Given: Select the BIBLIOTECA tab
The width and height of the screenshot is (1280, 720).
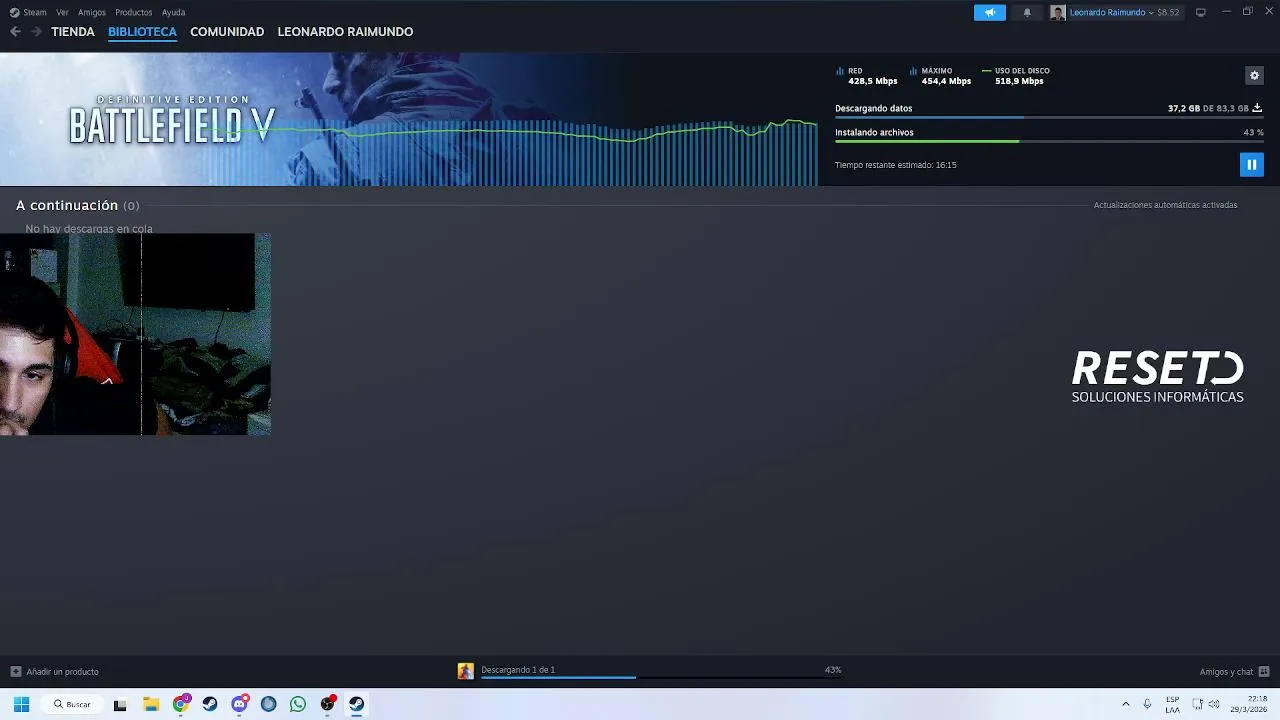Looking at the screenshot, I should click(x=142, y=32).
